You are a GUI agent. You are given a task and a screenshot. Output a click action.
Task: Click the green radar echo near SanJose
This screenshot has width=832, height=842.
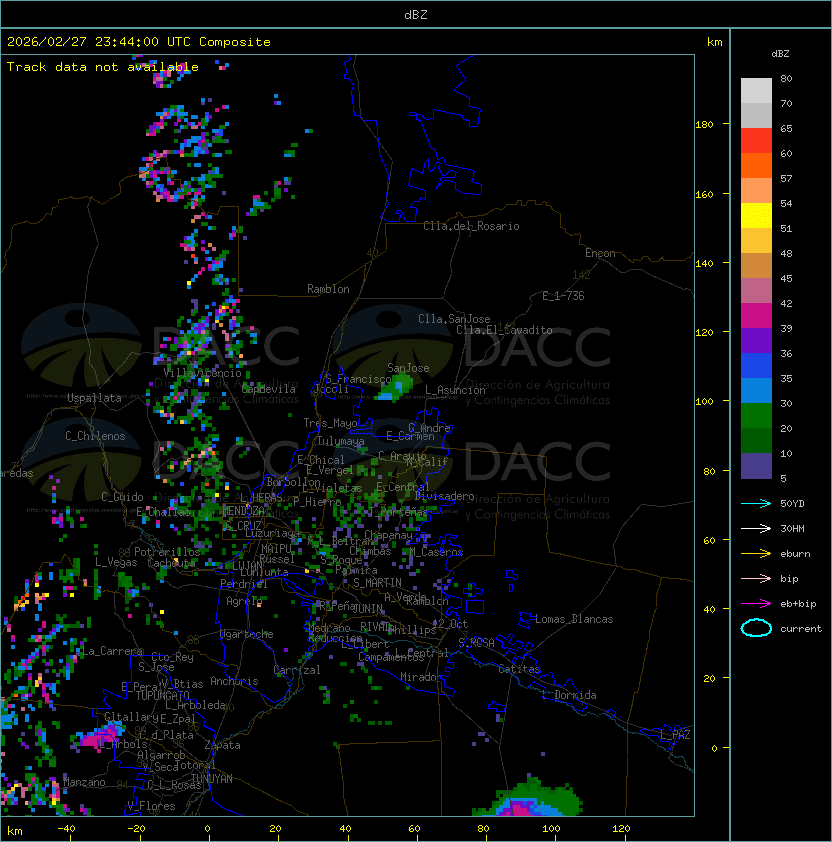click(x=396, y=388)
